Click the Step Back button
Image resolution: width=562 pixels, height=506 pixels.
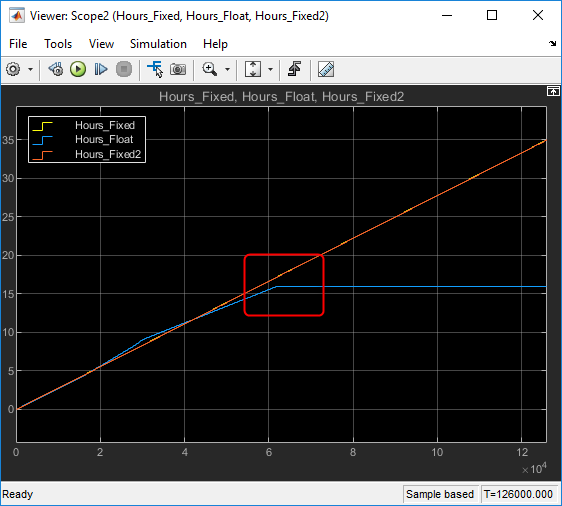pyautogui.click(x=56, y=69)
